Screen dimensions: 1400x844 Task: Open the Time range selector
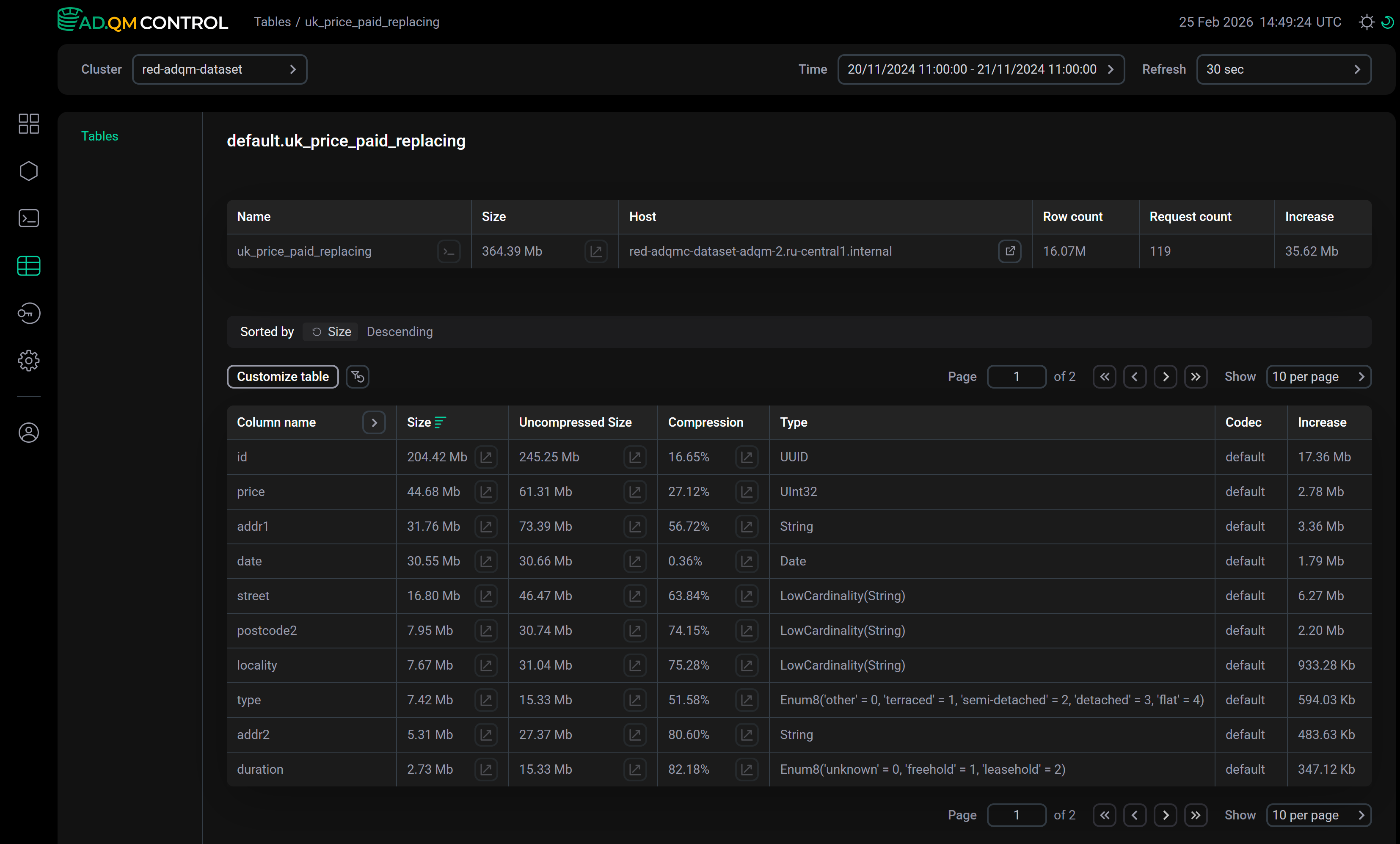[981, 69]
